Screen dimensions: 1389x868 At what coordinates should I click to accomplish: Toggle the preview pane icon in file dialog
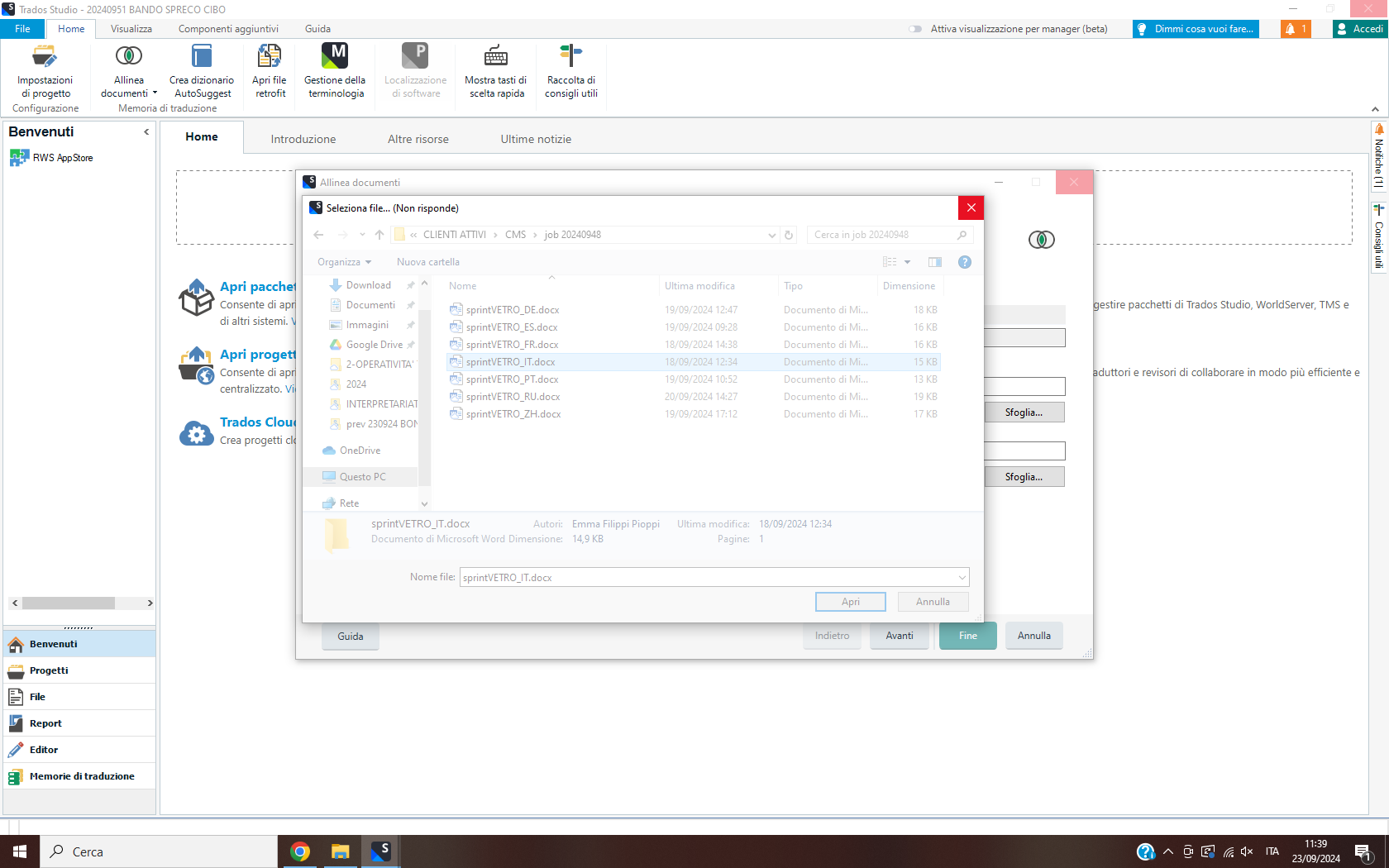tap(935, 262)
